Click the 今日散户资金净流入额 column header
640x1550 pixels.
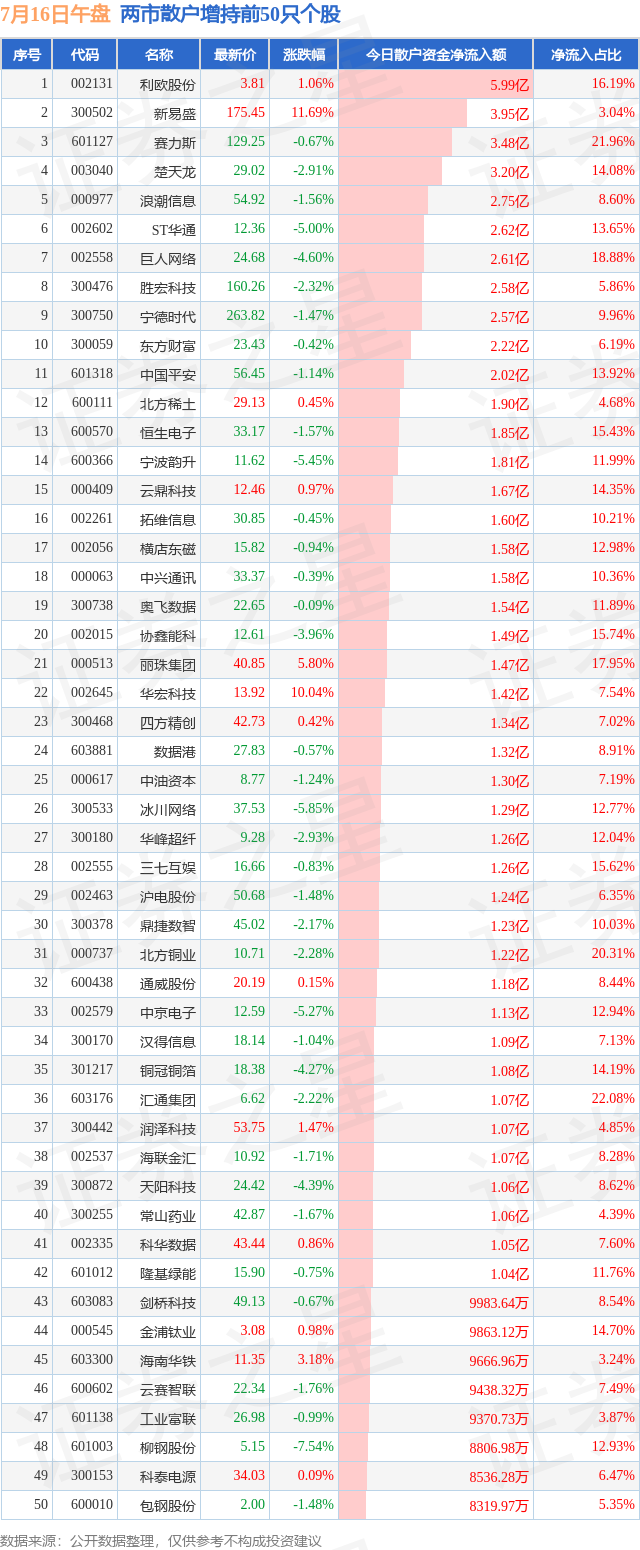435,55
